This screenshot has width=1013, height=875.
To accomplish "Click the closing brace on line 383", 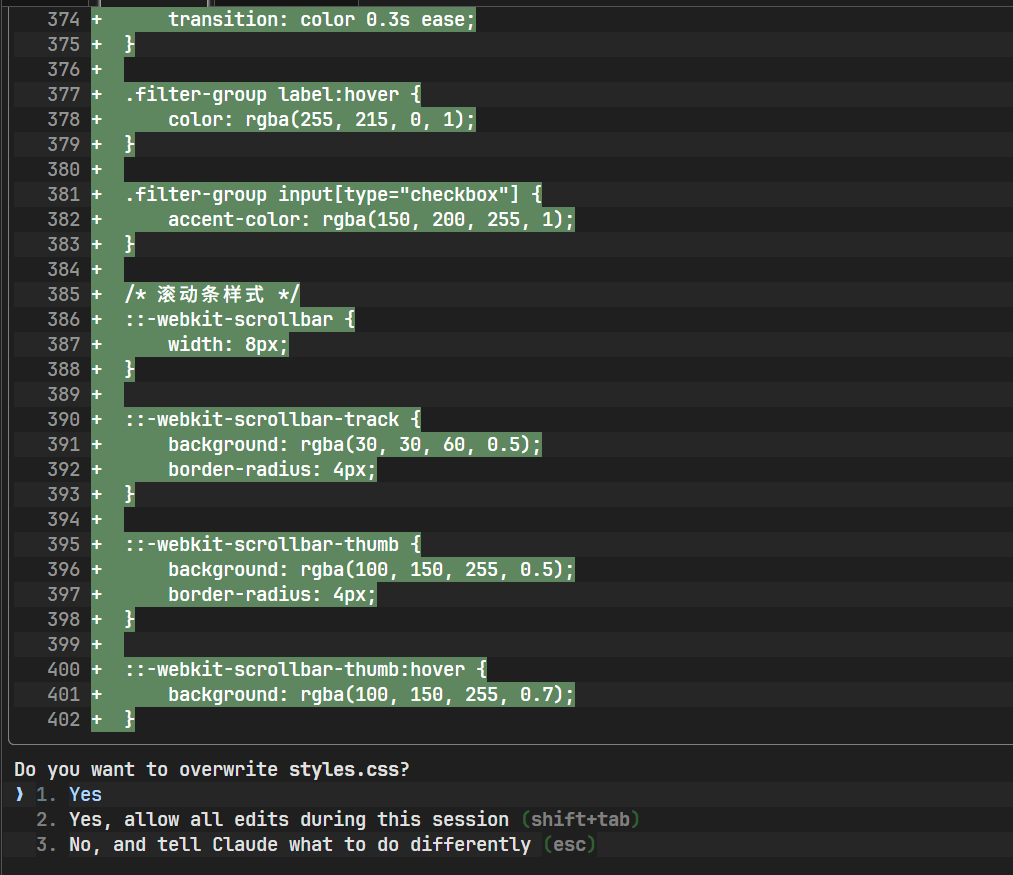I will [x=130, y=244].
